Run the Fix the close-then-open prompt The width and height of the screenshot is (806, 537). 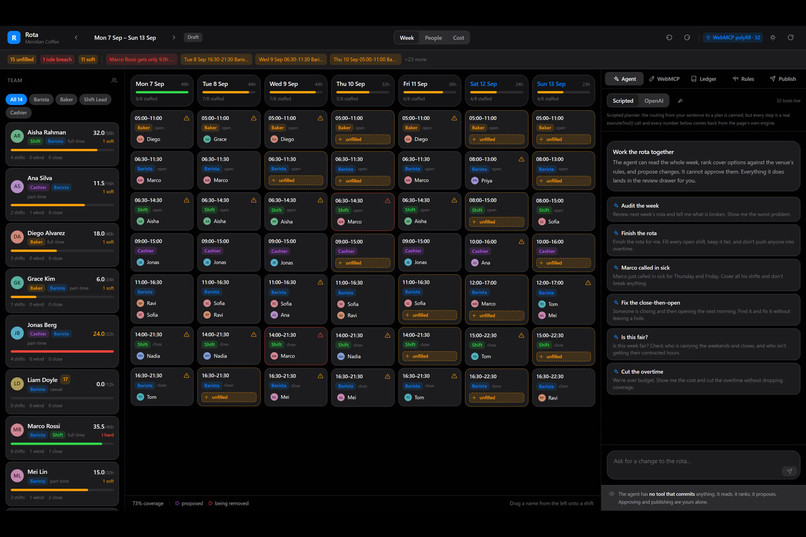click(703, 310)
